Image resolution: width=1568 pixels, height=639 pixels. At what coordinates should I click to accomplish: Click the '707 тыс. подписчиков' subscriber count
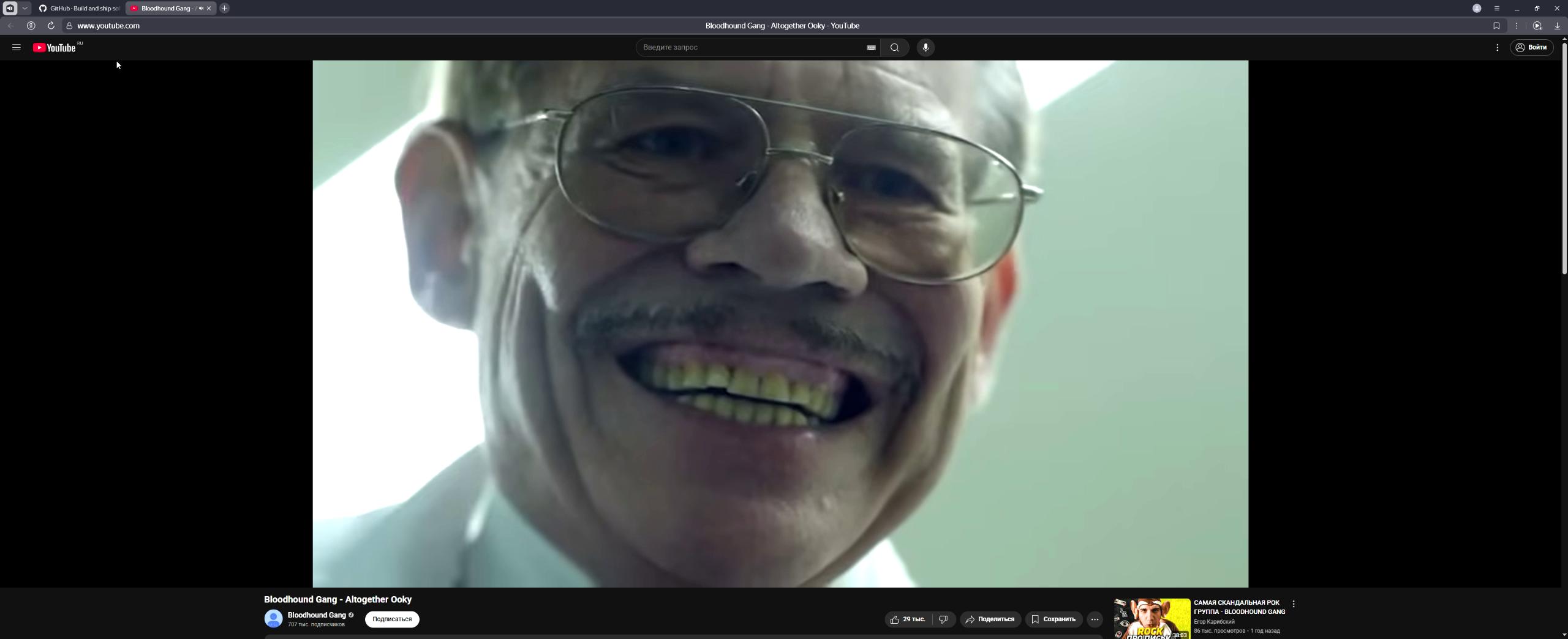coord(316,625)
